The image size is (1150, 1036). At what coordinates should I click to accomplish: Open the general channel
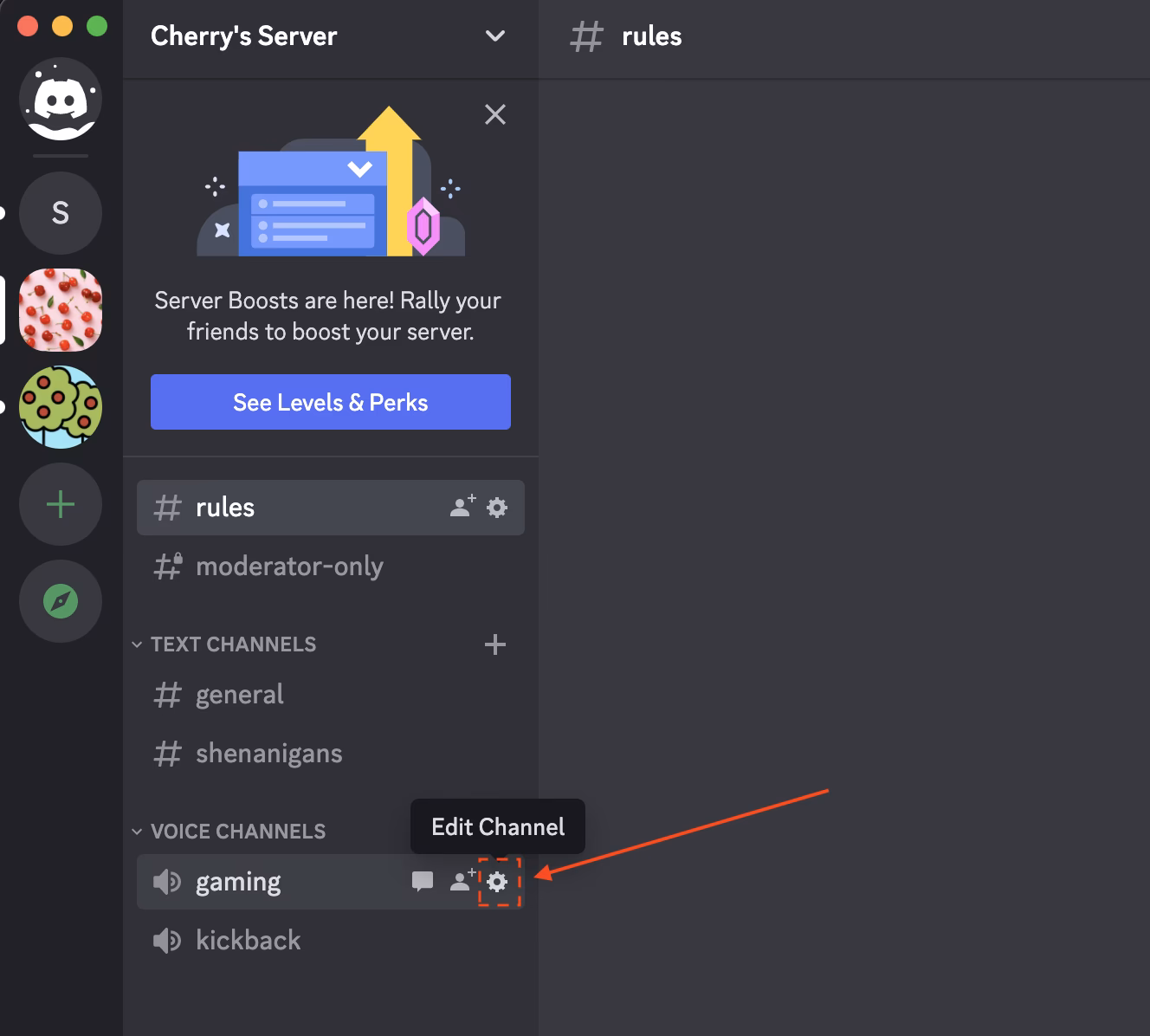pos(331,695)
